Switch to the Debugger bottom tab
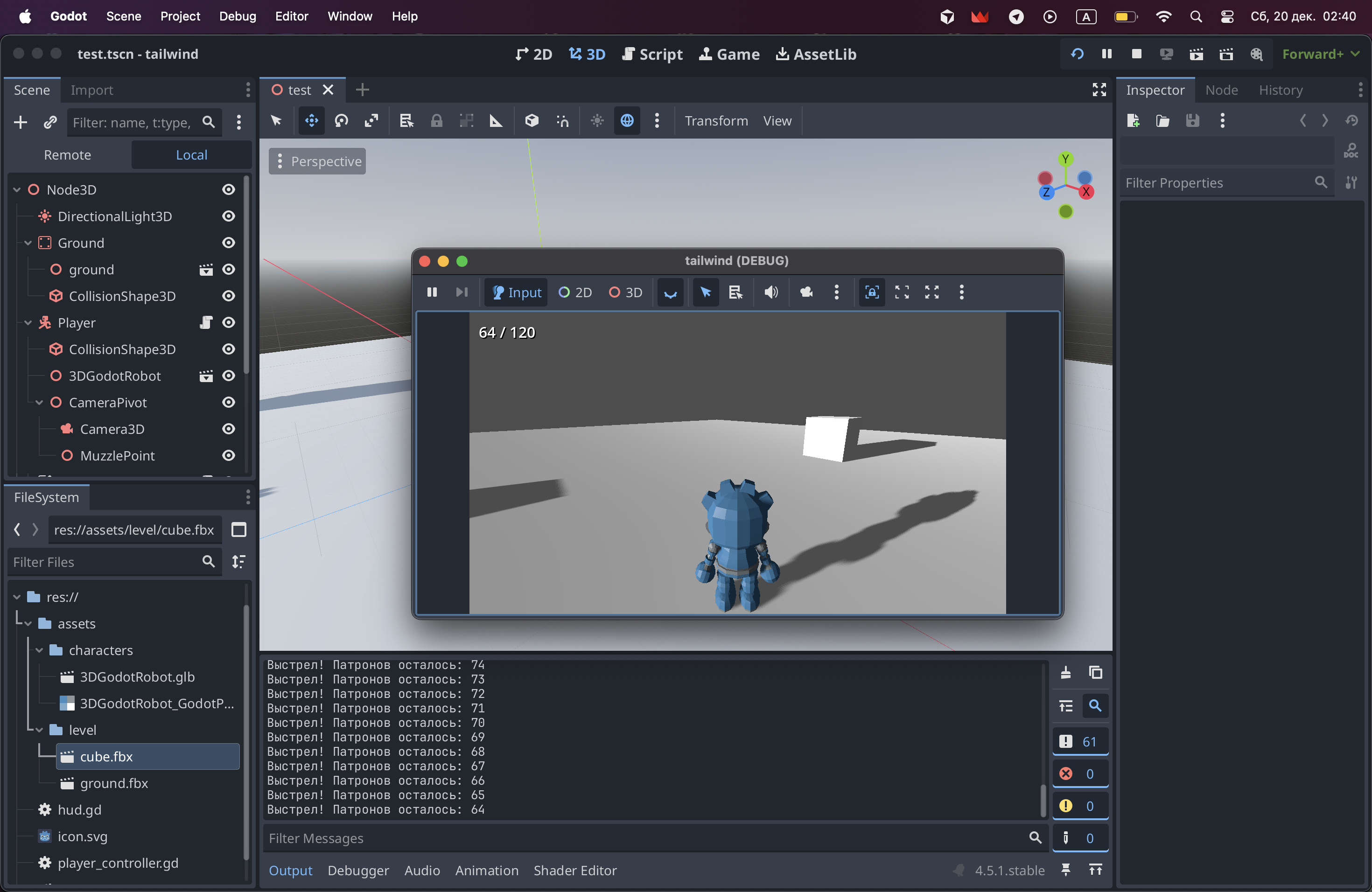 (x=358, y=870)
